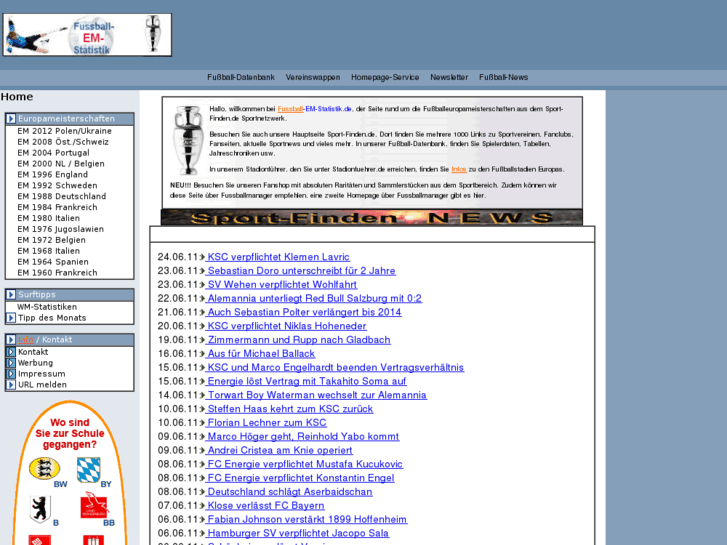Read news Torwart Boy Waterman wechselt zur Alemannia
The height and width of the screenshot is (545, 727).
click(316, 395)
